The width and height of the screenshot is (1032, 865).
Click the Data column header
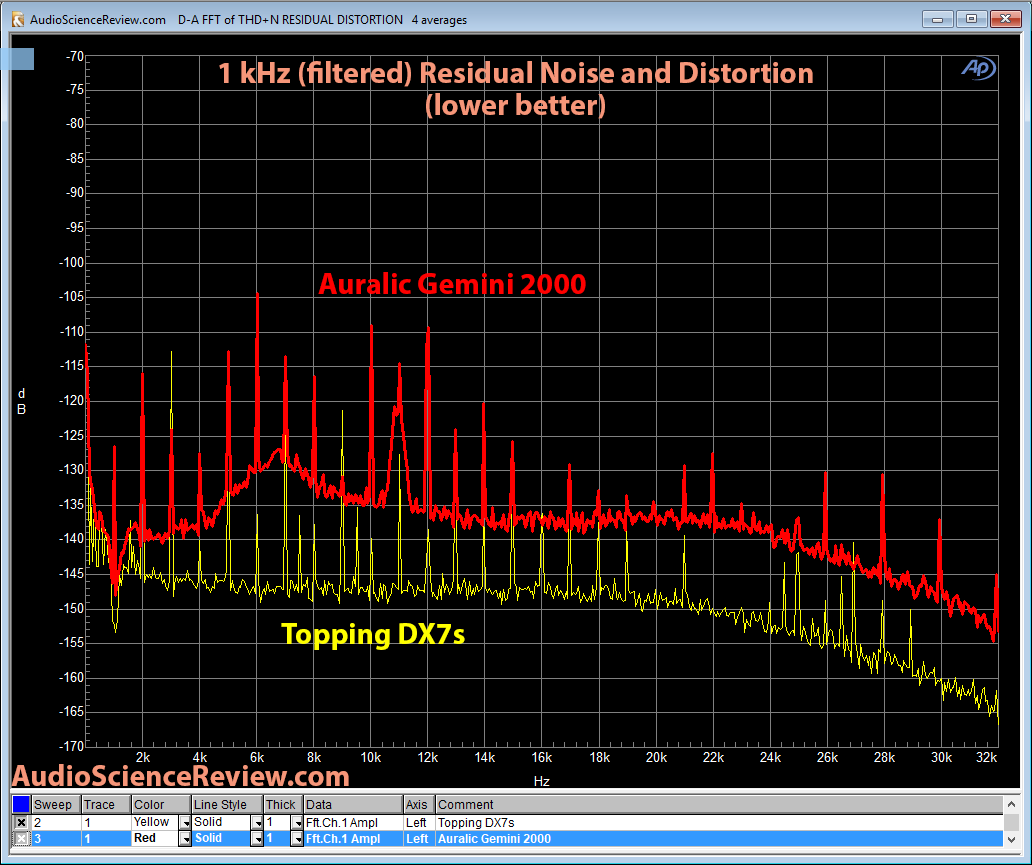353,804
